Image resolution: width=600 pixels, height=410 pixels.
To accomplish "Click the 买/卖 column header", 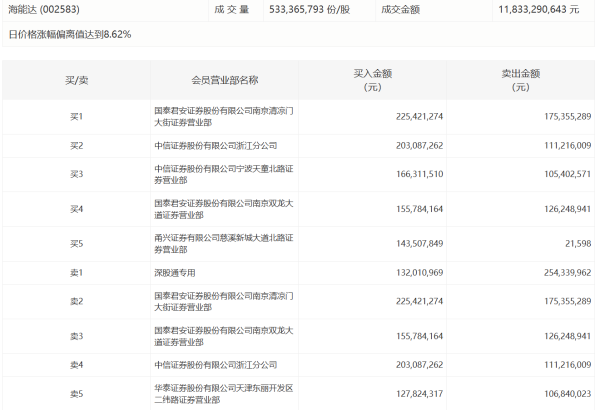I will (x=77, y=80).
